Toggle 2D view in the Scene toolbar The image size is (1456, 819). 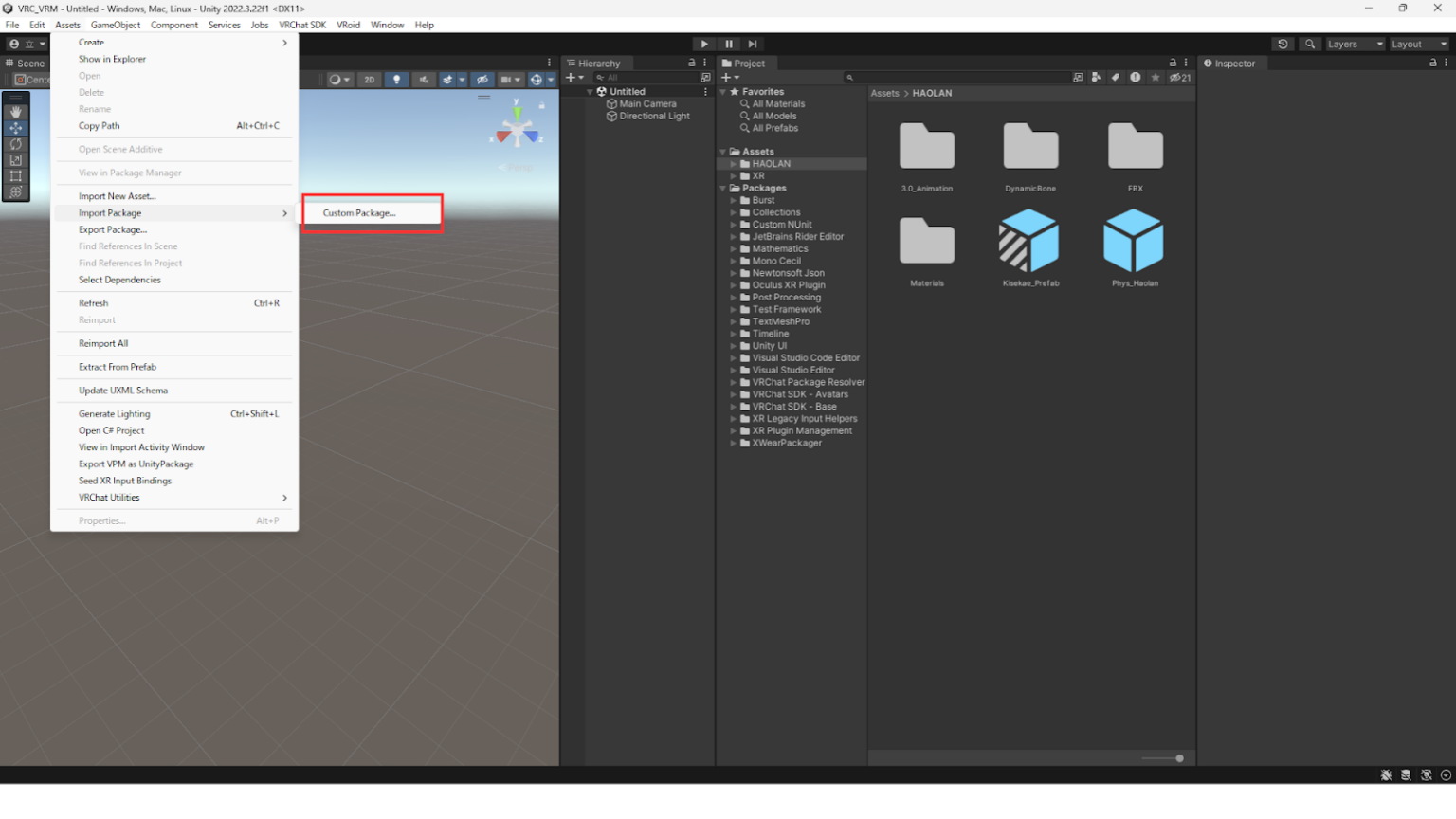(369, 80)
